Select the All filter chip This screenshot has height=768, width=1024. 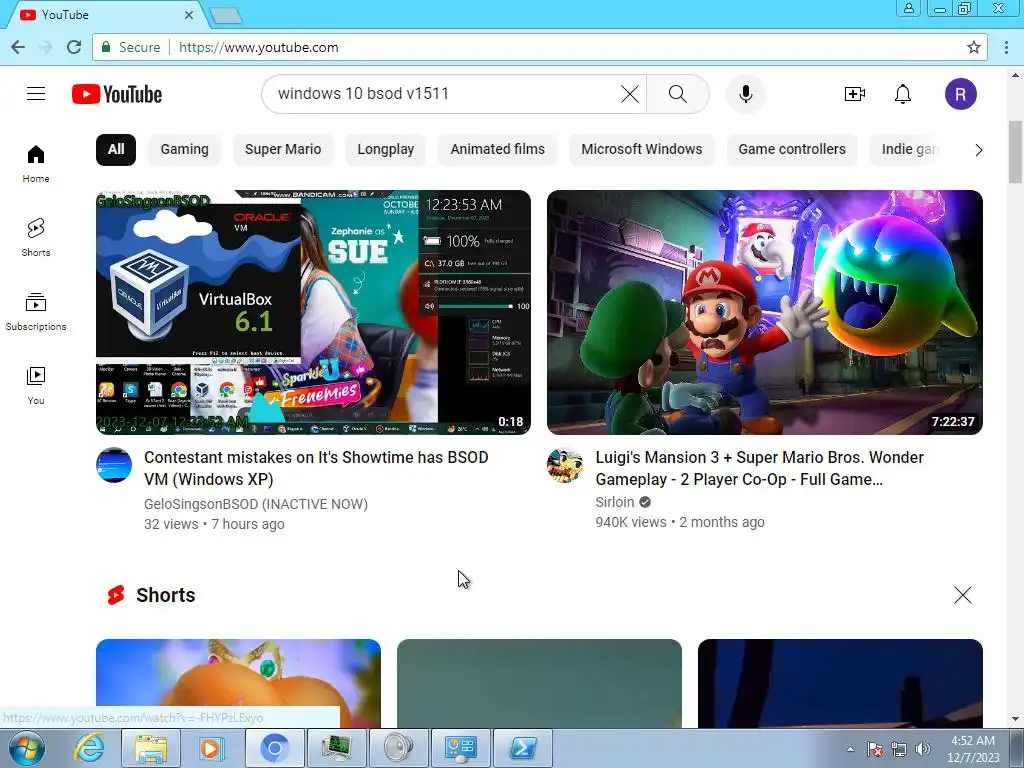tap(116, 150)
